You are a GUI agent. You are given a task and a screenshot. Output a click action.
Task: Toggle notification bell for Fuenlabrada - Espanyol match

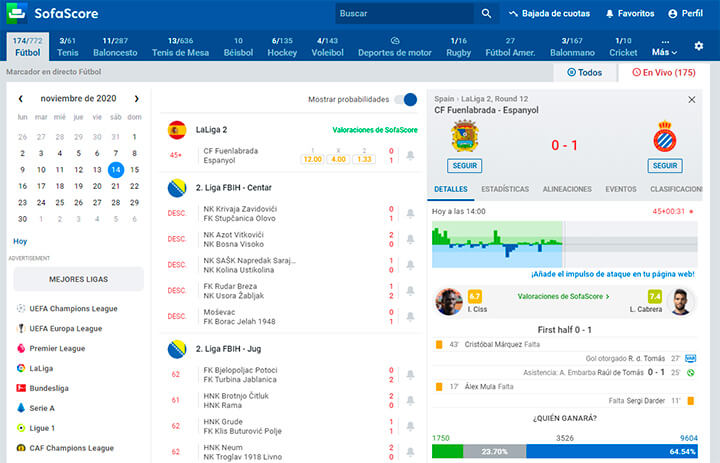[x=410, y=155]
